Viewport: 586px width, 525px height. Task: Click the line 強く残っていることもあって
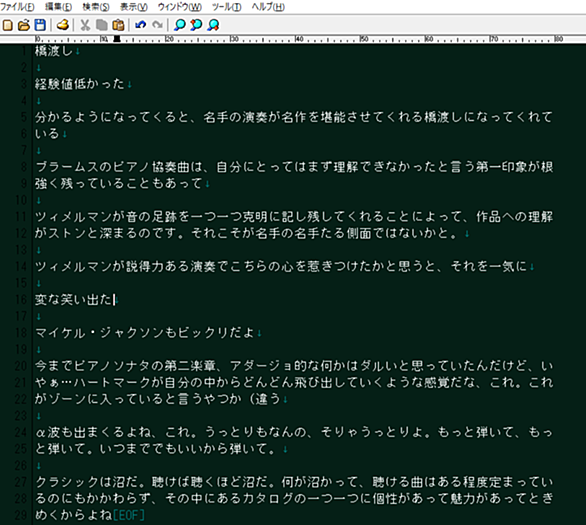(x=119, y=183)
